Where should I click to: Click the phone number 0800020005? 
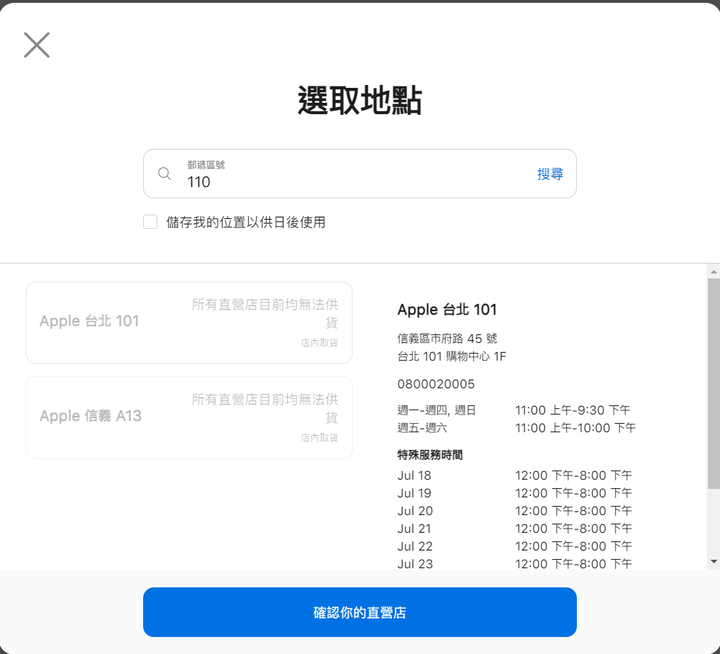[x=436, y=384]
